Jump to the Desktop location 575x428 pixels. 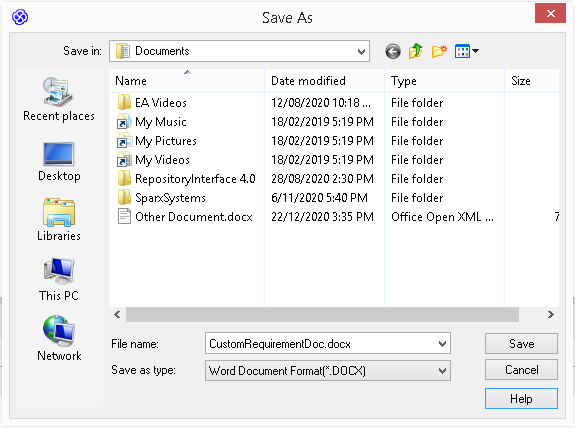click(x=59, y=162)
